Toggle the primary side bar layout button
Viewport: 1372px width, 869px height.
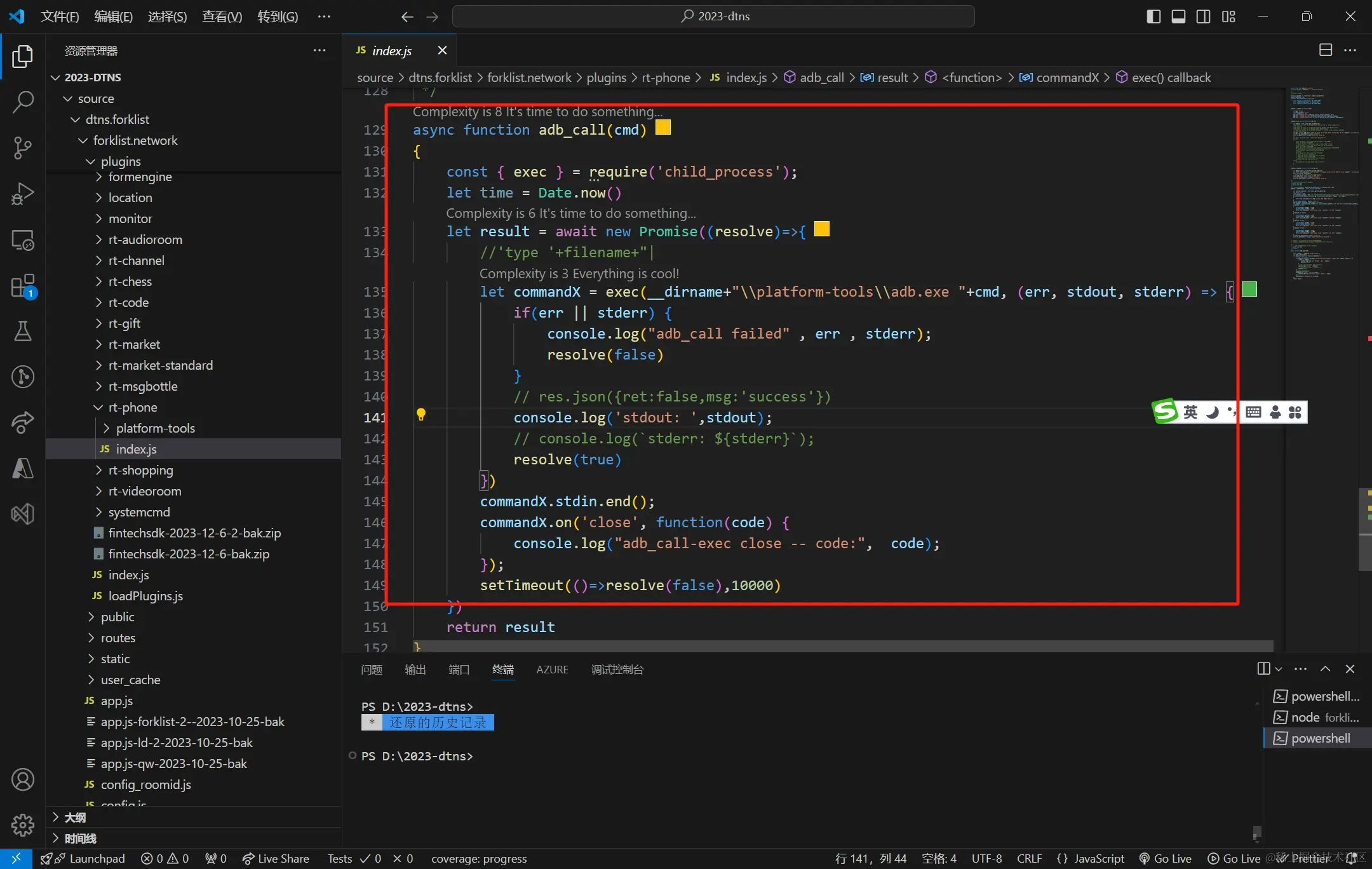point(1153,17)
